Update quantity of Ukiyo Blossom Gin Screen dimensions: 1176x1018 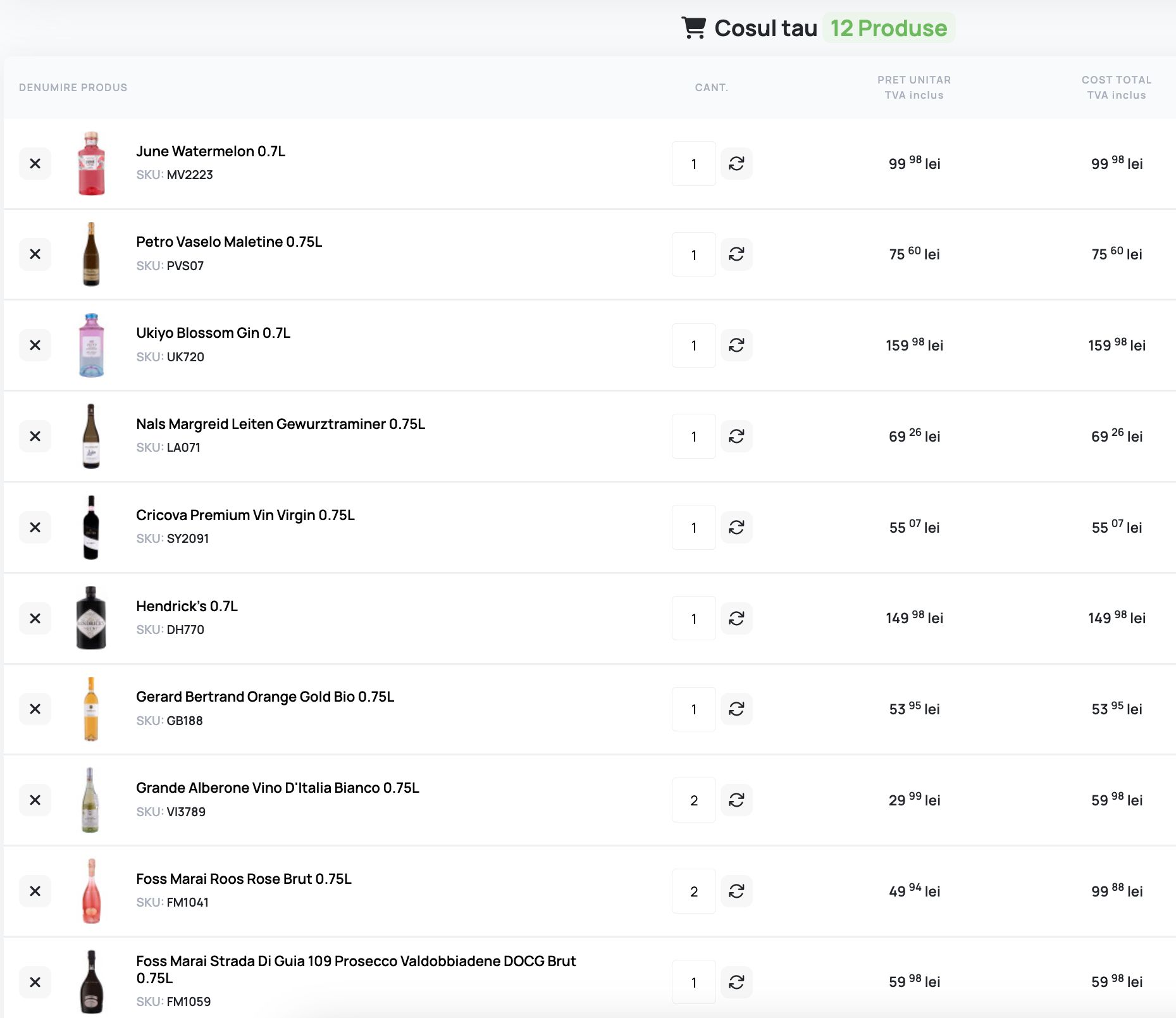(736, 345)
